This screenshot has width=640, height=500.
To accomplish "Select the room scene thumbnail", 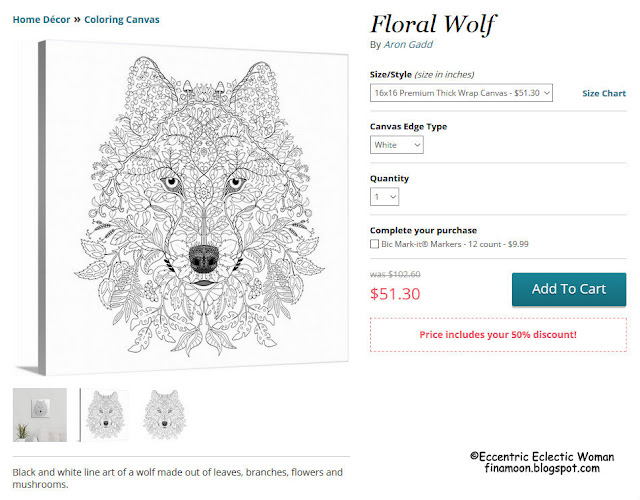I will 40,415.
